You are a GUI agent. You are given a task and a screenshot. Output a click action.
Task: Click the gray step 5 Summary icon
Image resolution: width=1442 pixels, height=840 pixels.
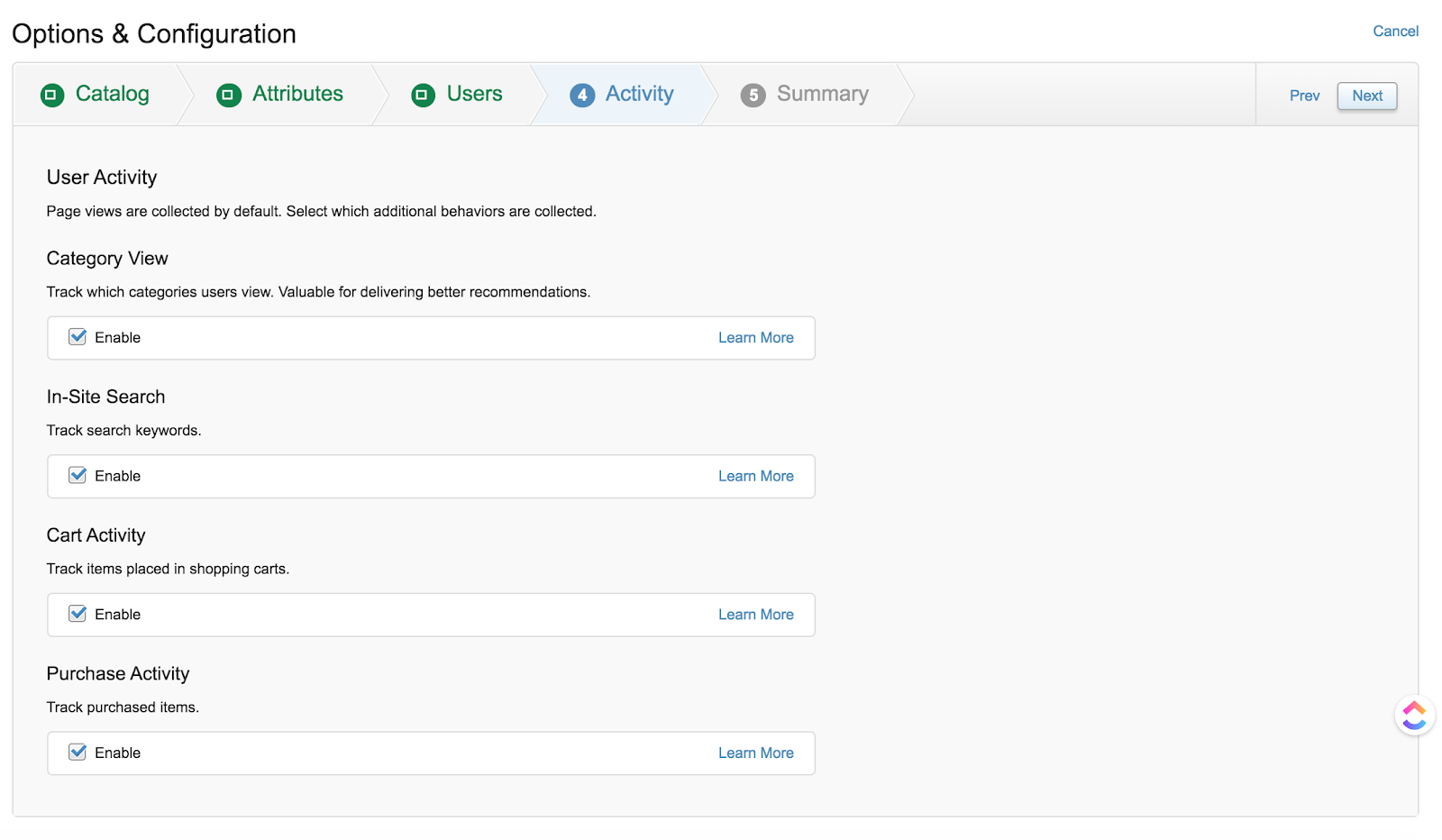(x=753, y=95)
